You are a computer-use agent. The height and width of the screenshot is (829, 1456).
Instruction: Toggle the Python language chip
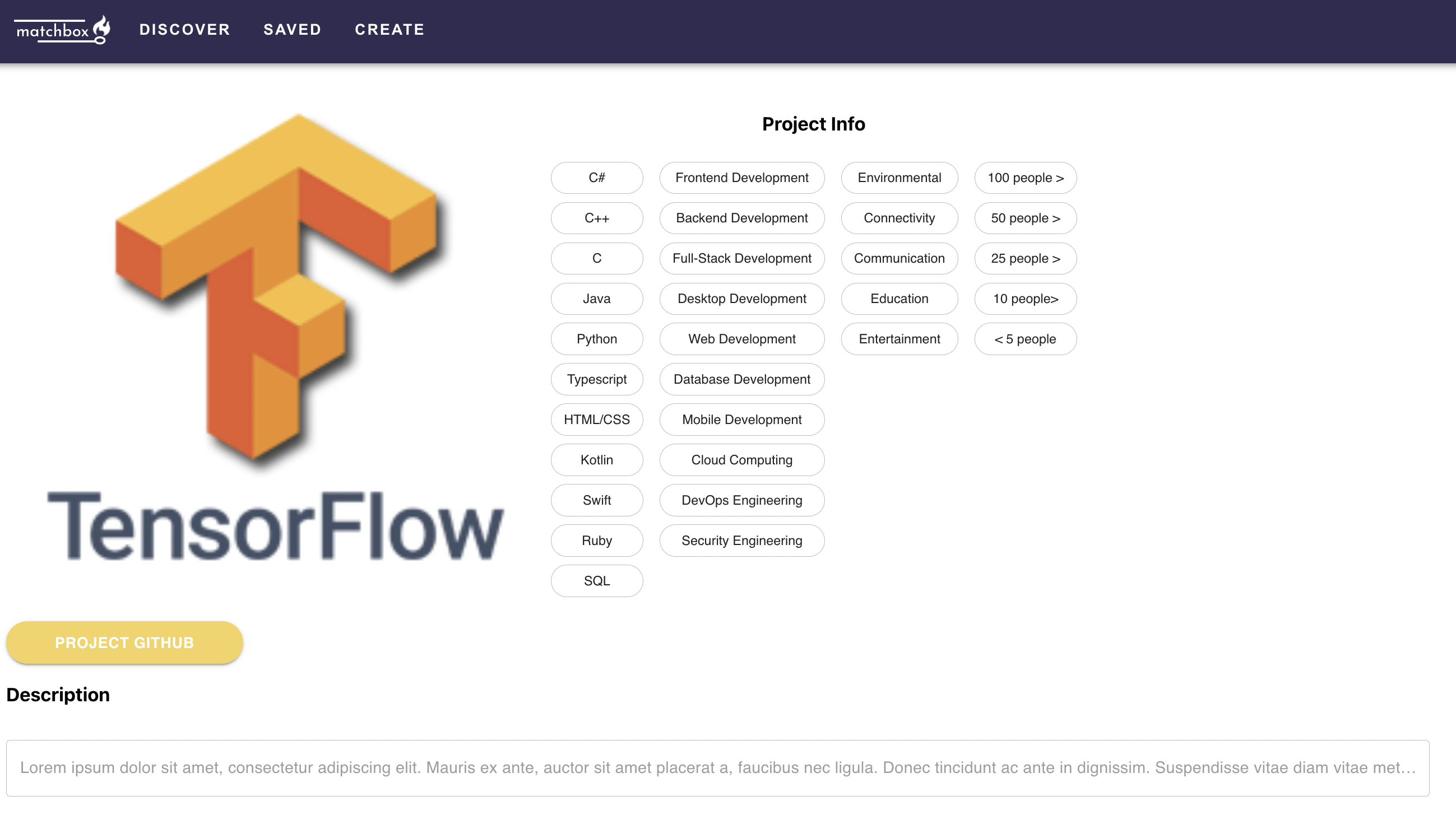point(596,339)
